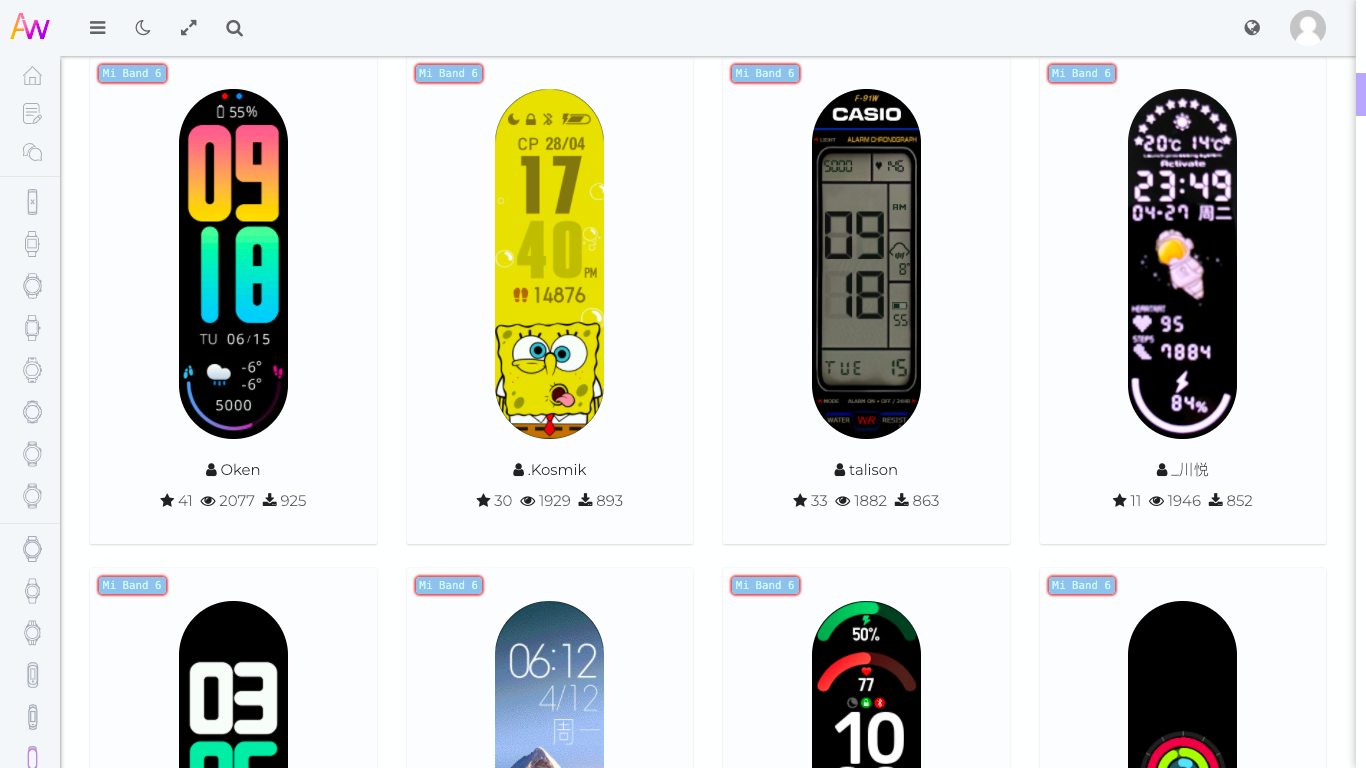Click the author name talison
Viewport: 1366px width, 768px height.
[873, 470]
